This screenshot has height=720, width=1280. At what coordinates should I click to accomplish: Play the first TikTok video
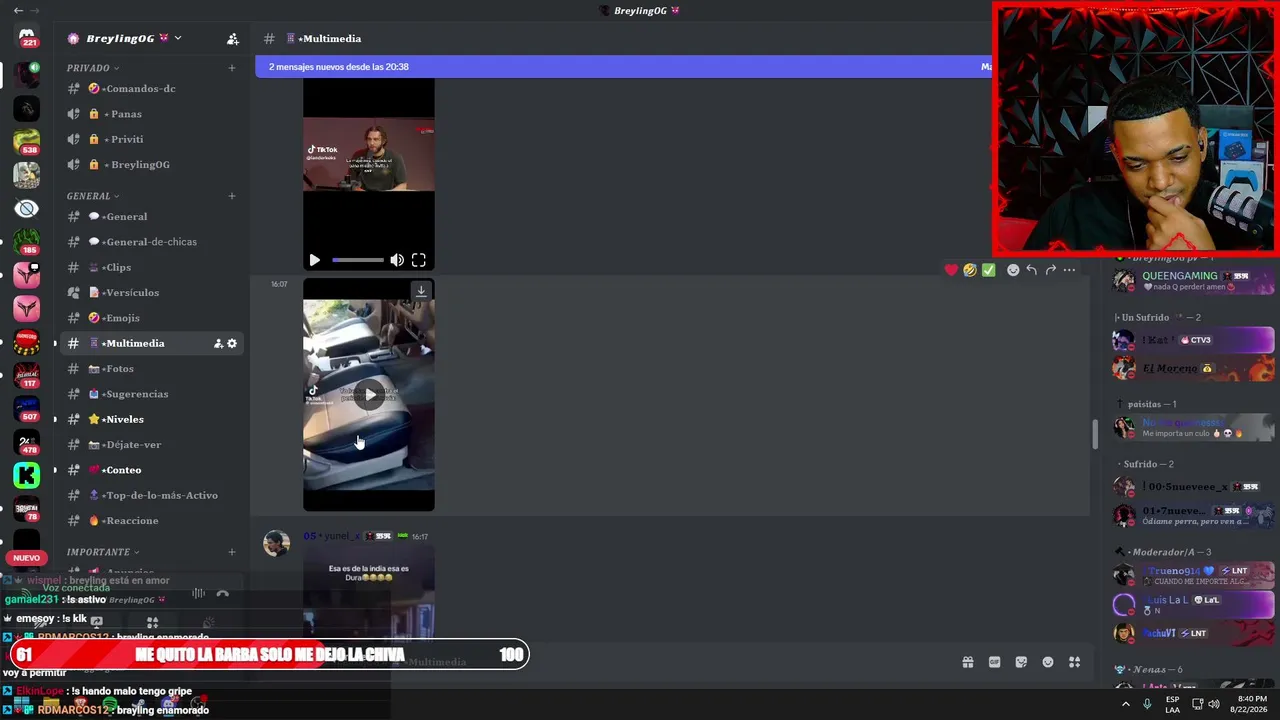315,260
